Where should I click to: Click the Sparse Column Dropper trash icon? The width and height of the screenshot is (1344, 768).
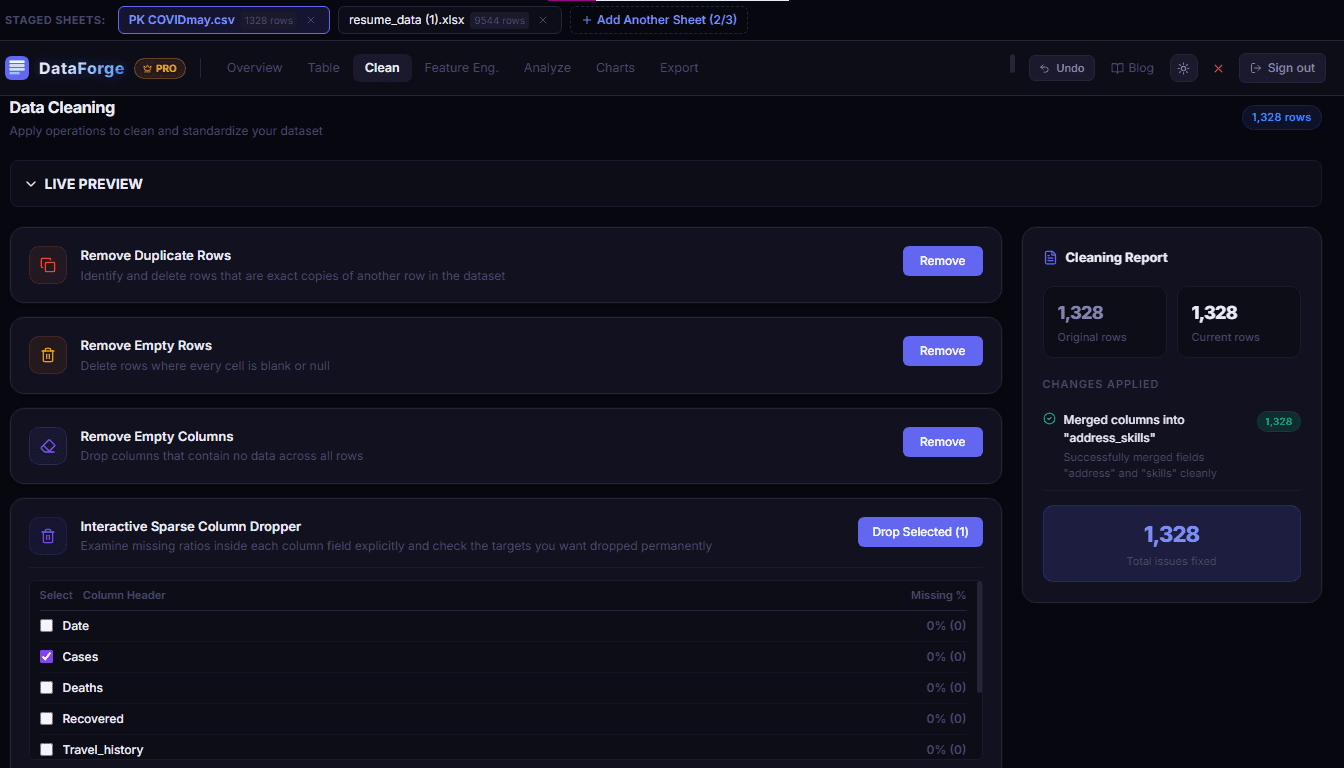coord(48,536)
